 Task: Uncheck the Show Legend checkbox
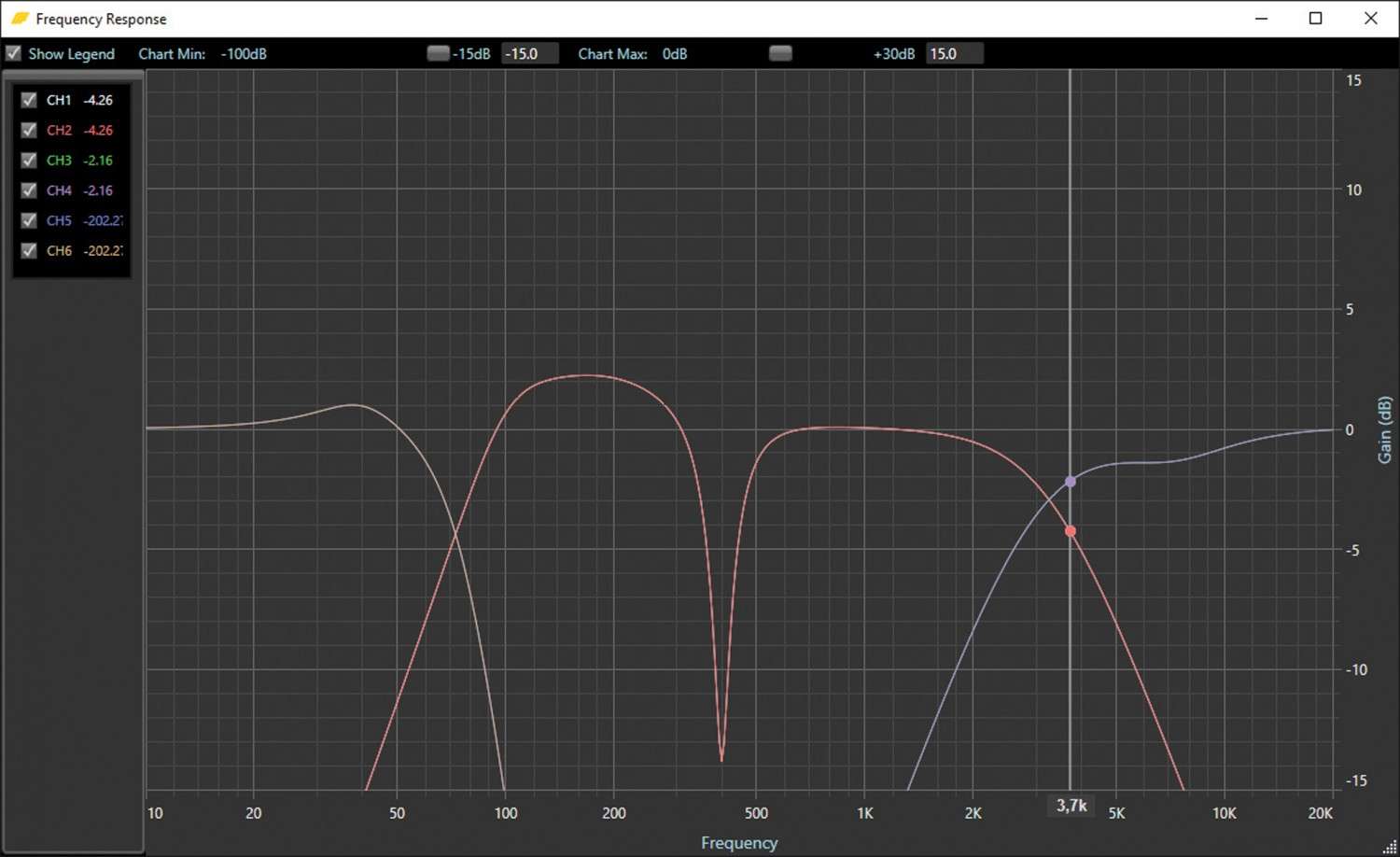(13, 53)
